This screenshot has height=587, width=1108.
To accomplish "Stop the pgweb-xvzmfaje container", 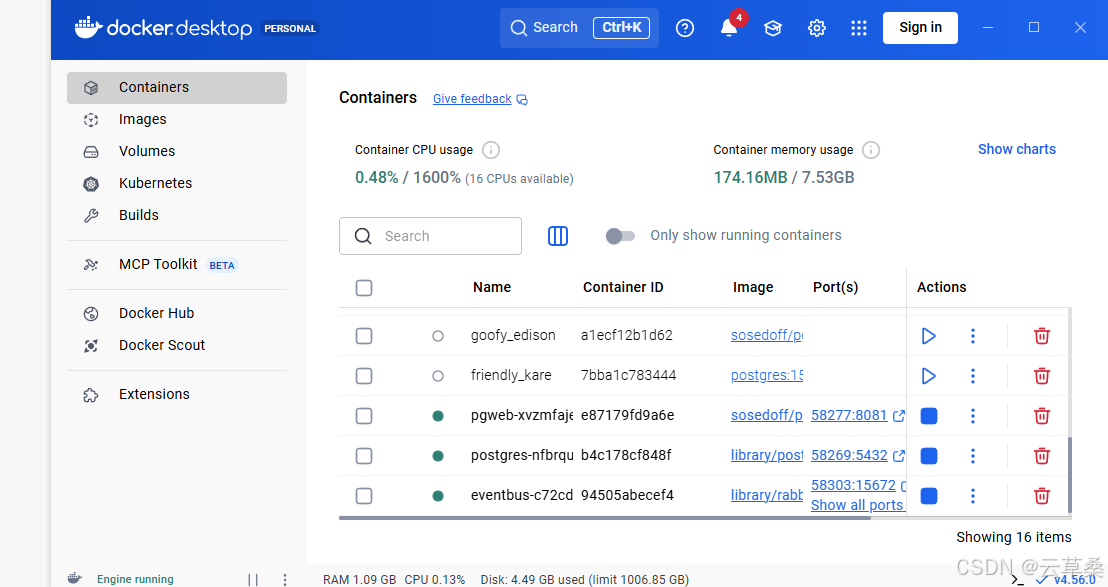I will 929,416.
